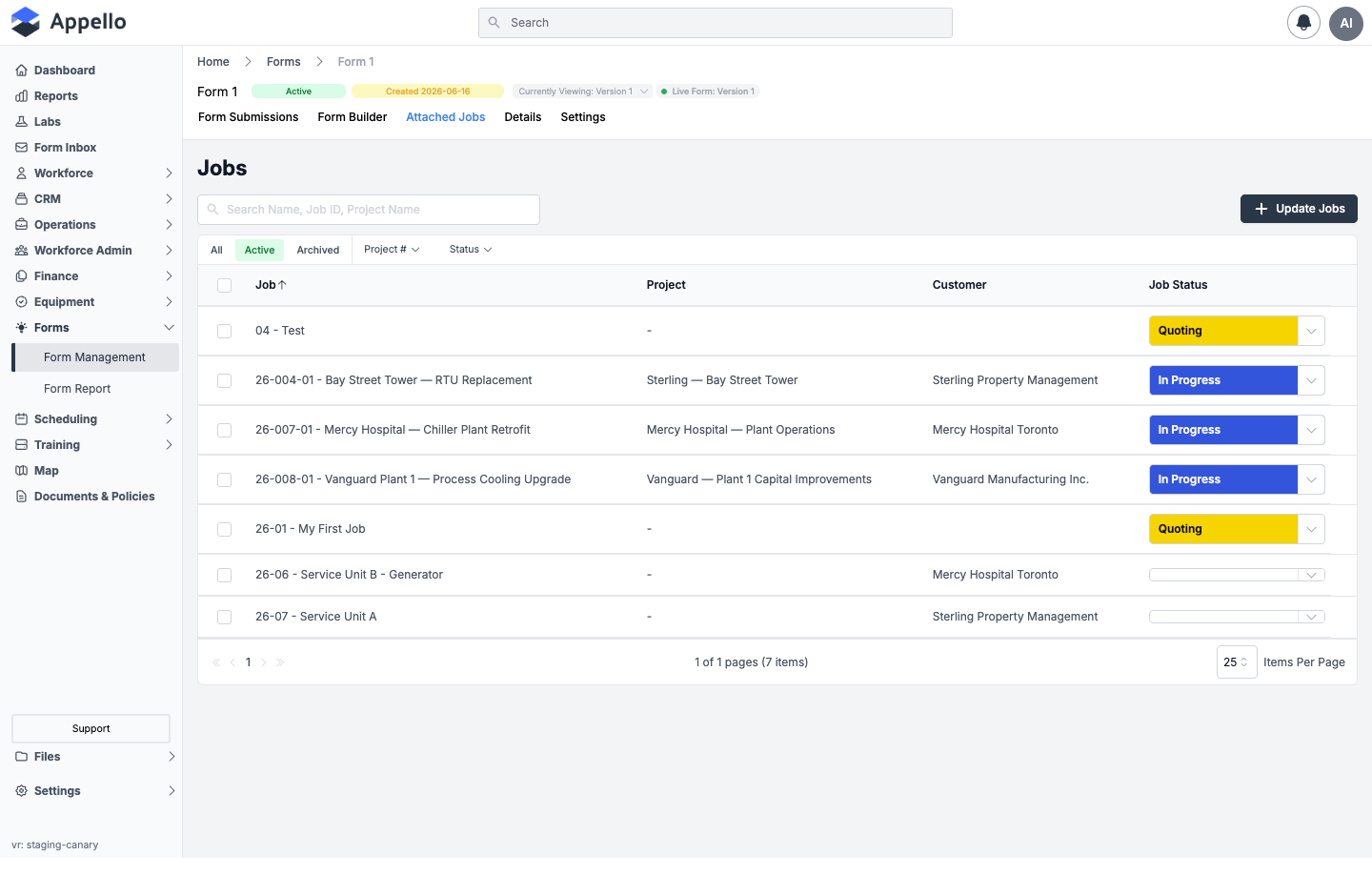Click the Appello logo
This screenshot has height=875, width=1372.
(68, 22)
